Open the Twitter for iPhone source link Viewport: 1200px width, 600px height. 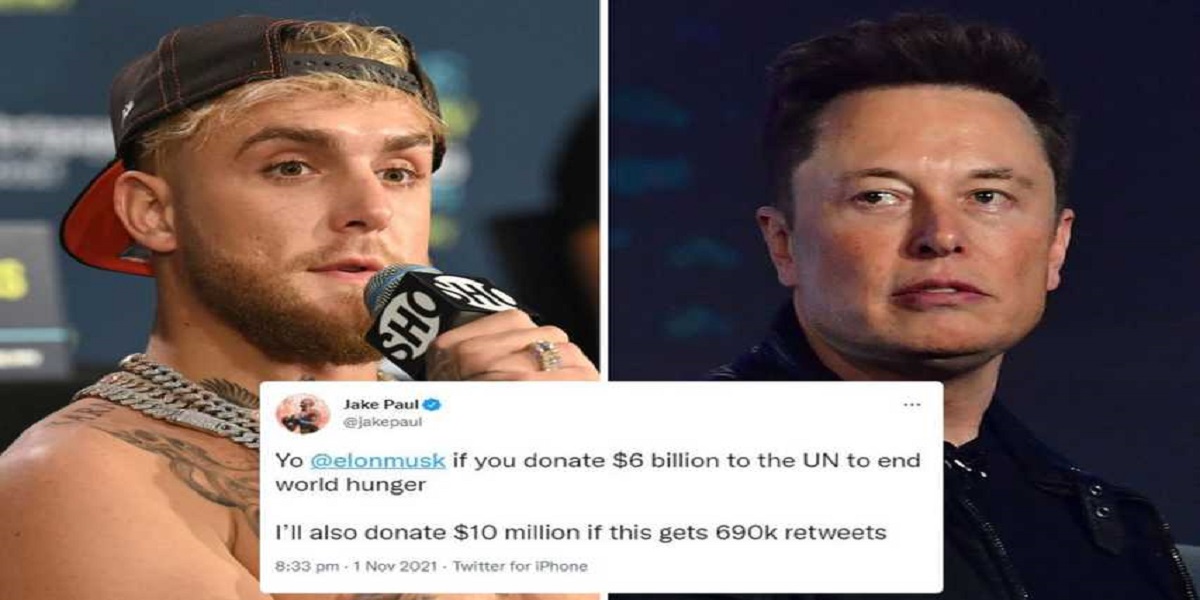[x=520, y=566]
